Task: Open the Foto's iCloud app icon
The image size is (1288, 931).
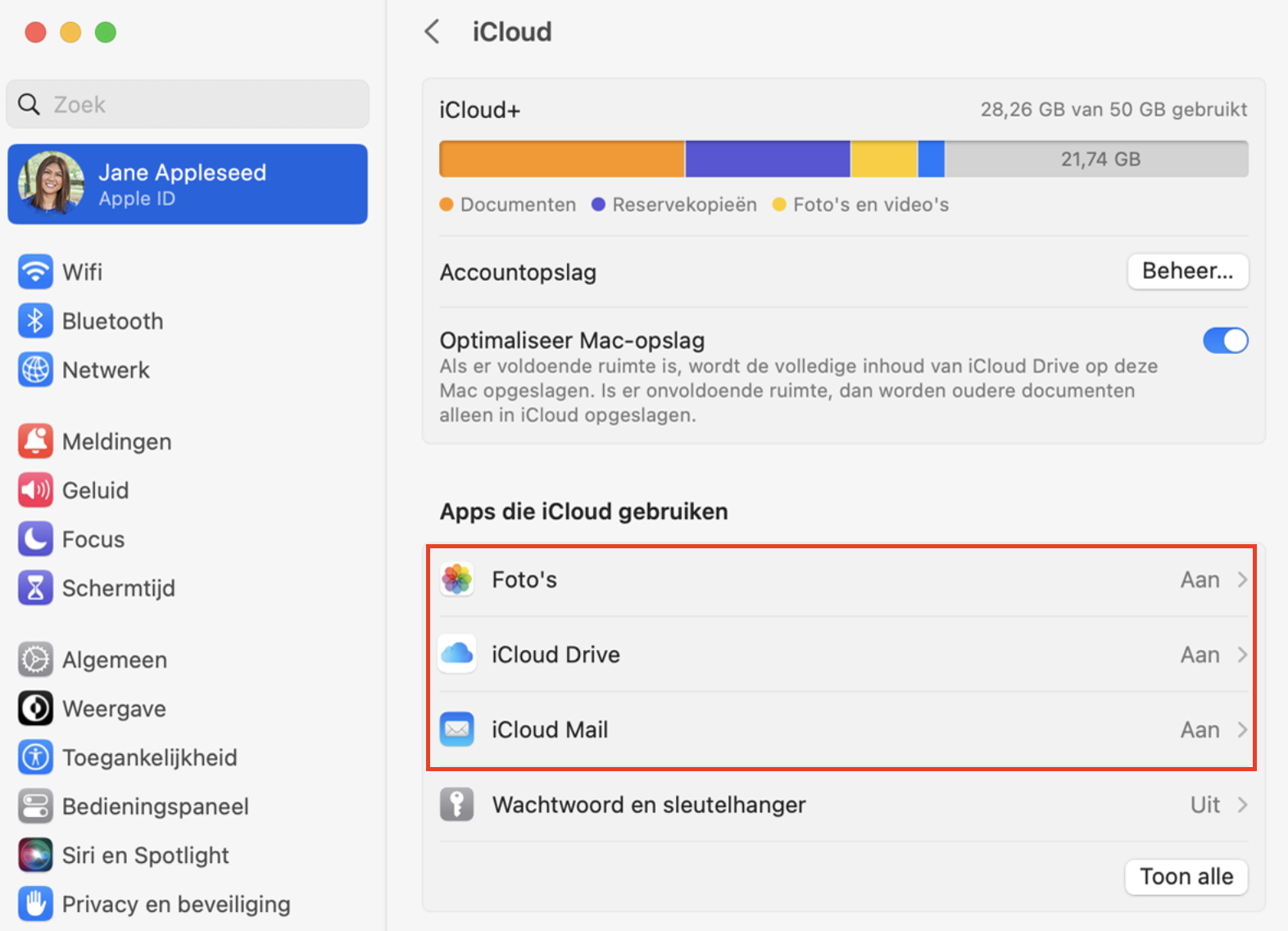Action: 456,579
